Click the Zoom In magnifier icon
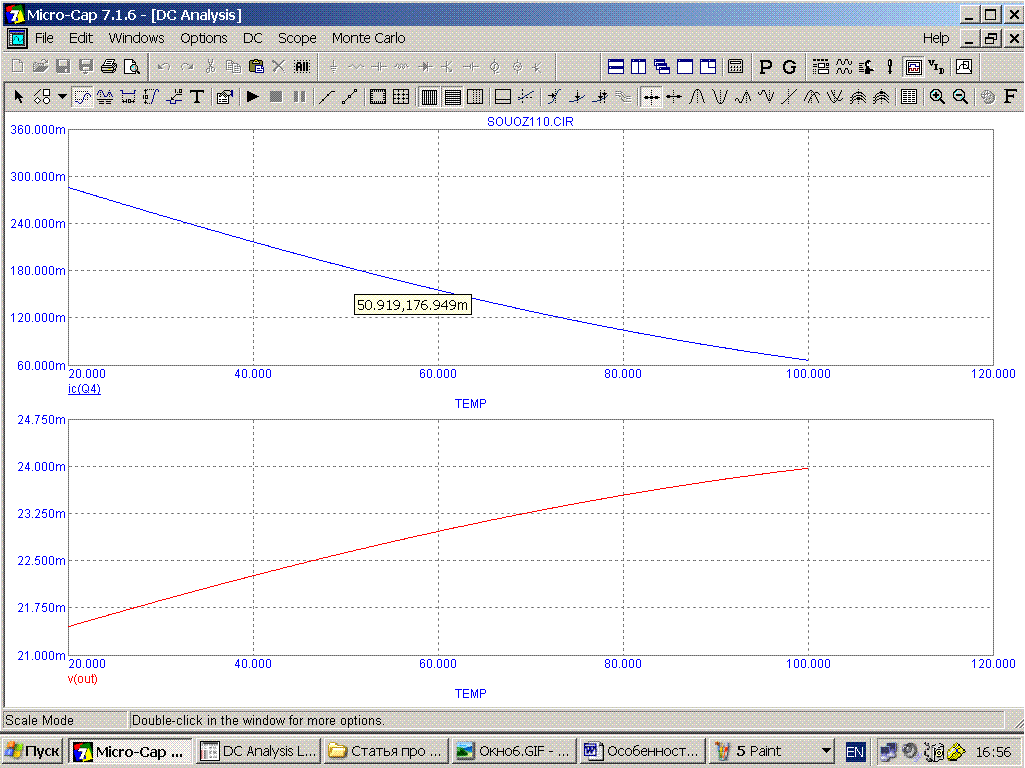 click(937, 97)
